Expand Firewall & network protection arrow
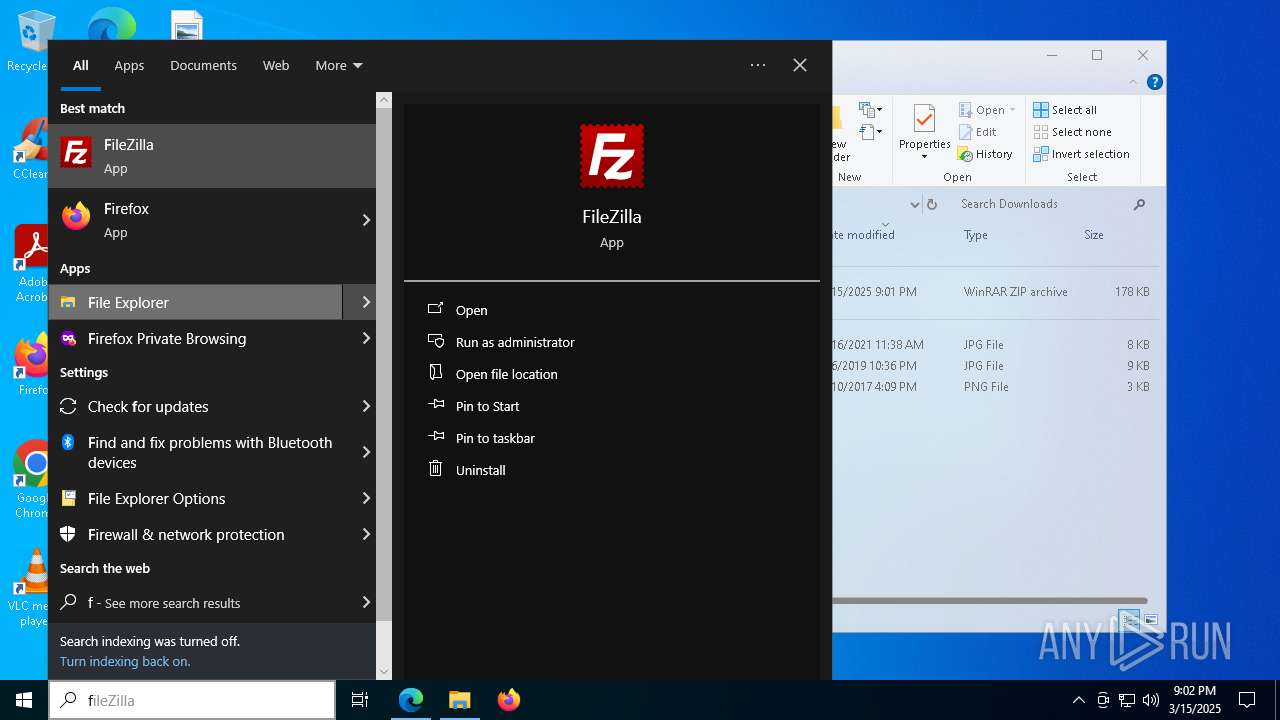 point(366,534)
